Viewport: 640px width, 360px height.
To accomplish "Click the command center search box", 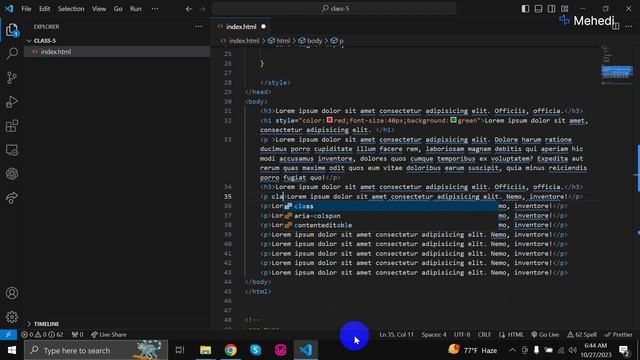I will coord(334,9).
